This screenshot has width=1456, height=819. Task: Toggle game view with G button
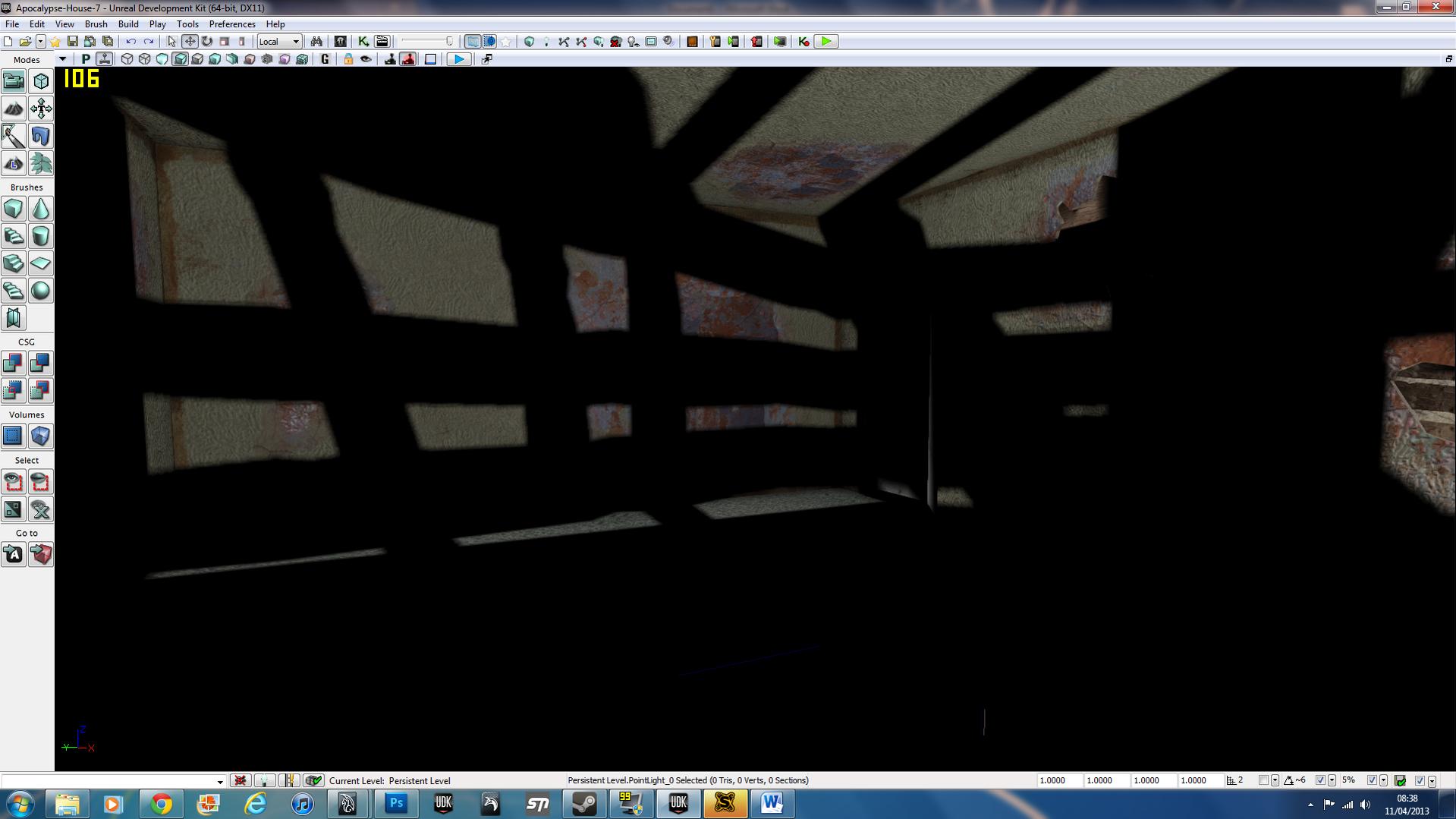(325, 59)
